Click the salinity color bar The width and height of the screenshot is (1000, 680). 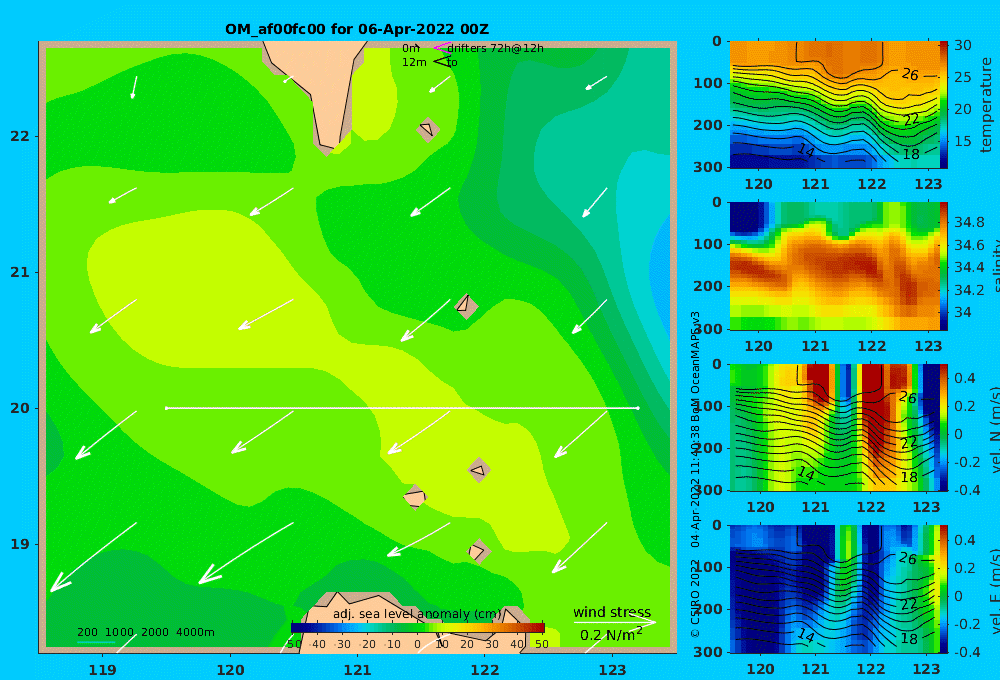pos(944,266)
